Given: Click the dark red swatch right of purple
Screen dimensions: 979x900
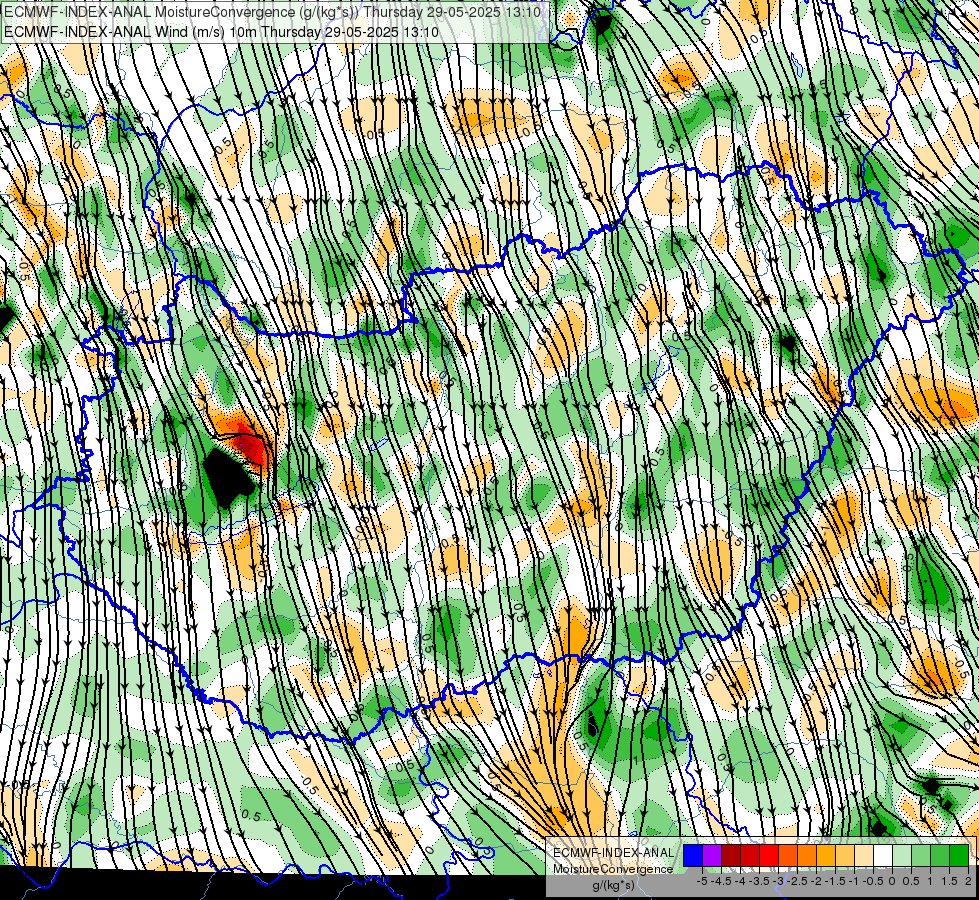Looking at the screenshot, I should [x=731, y=855].
